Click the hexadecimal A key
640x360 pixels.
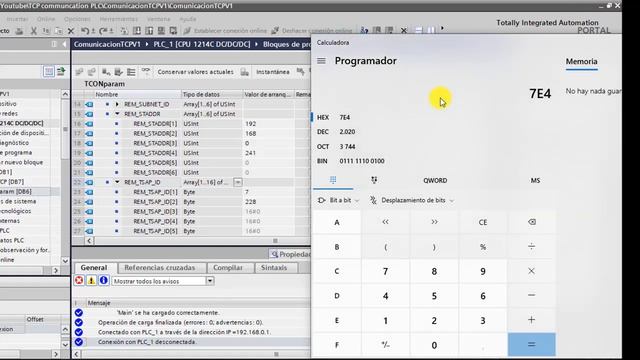pos(337,222)
